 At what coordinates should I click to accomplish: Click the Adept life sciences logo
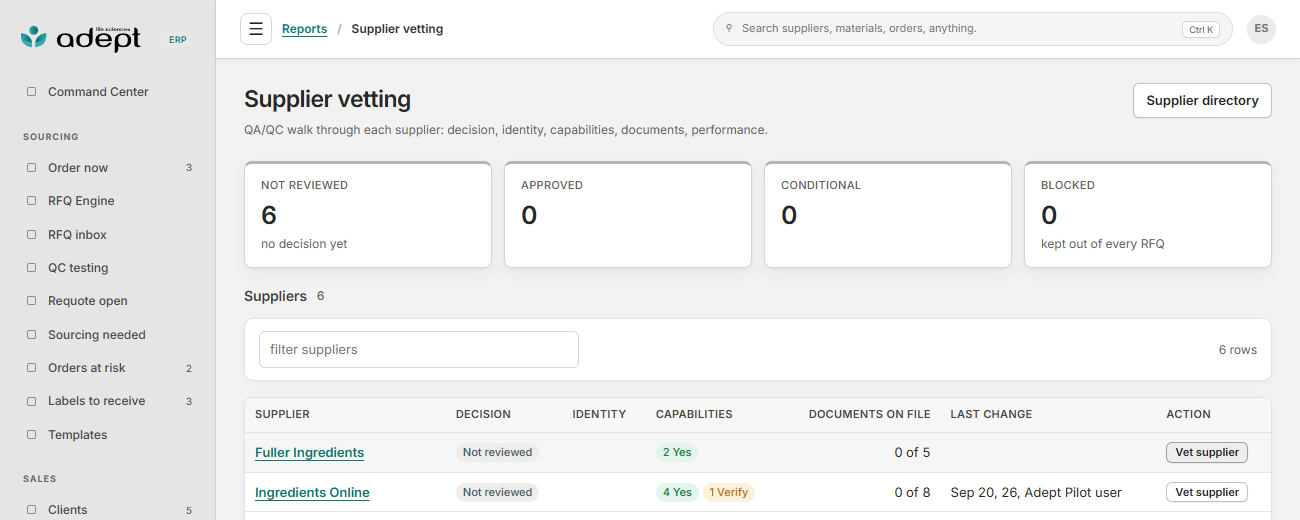[x=81, y=38]
